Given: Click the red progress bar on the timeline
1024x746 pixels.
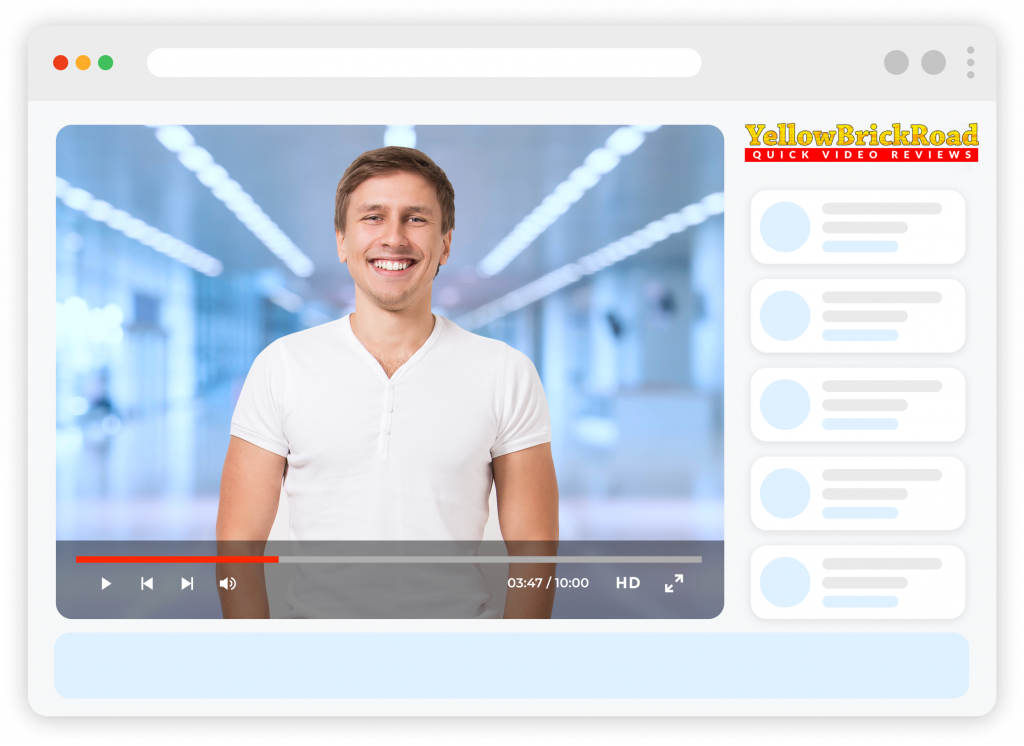Looking at the screenshot, I should point(176,560).
